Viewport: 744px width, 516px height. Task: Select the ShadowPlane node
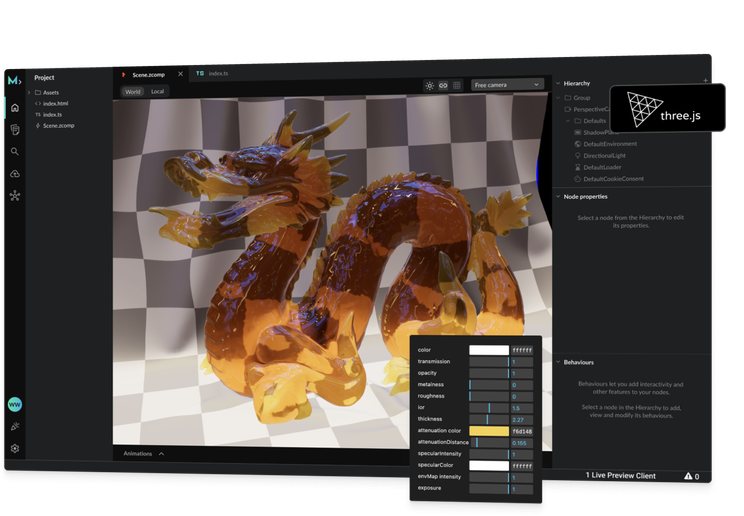coord(600,132)
